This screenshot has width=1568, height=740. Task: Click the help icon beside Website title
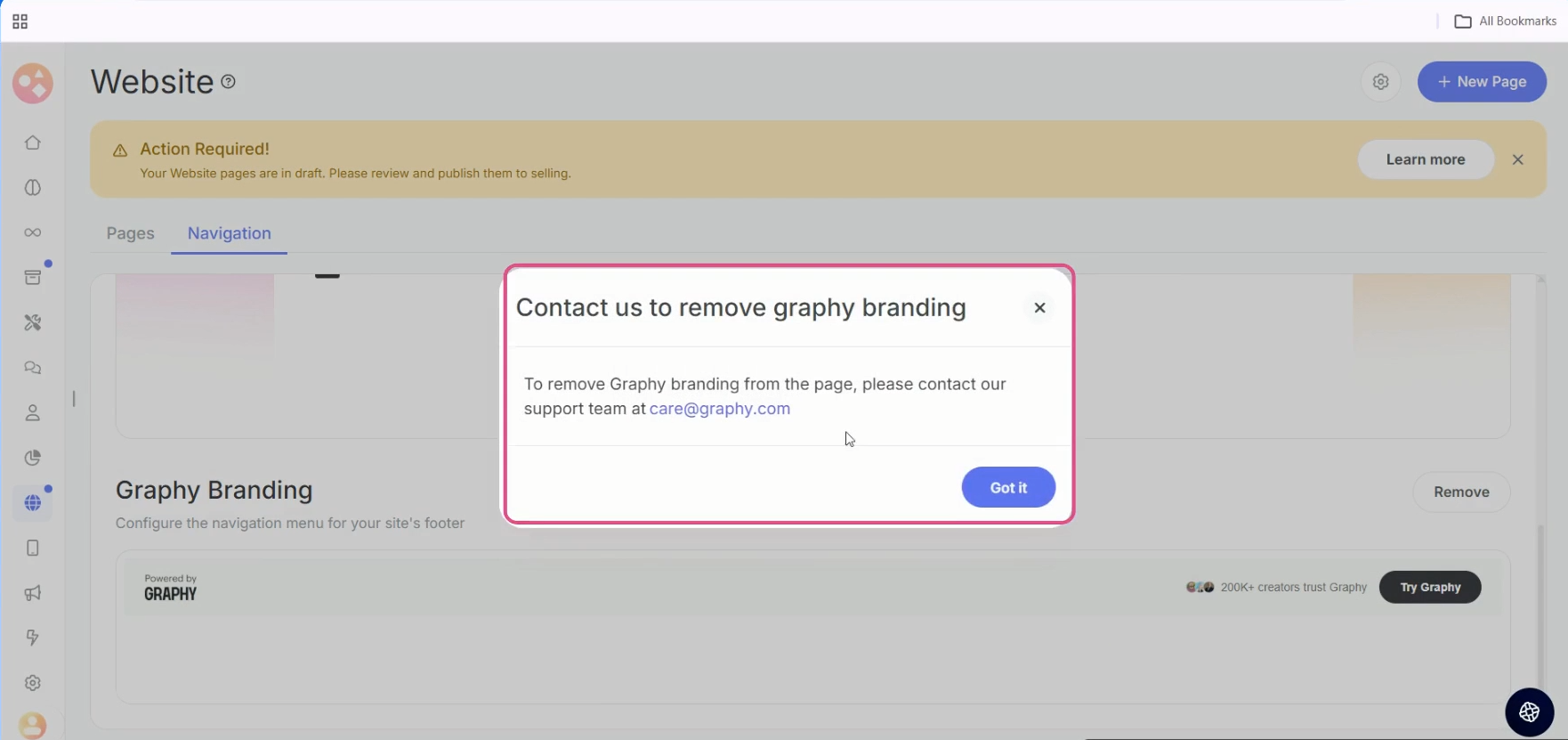coord(229,82)
